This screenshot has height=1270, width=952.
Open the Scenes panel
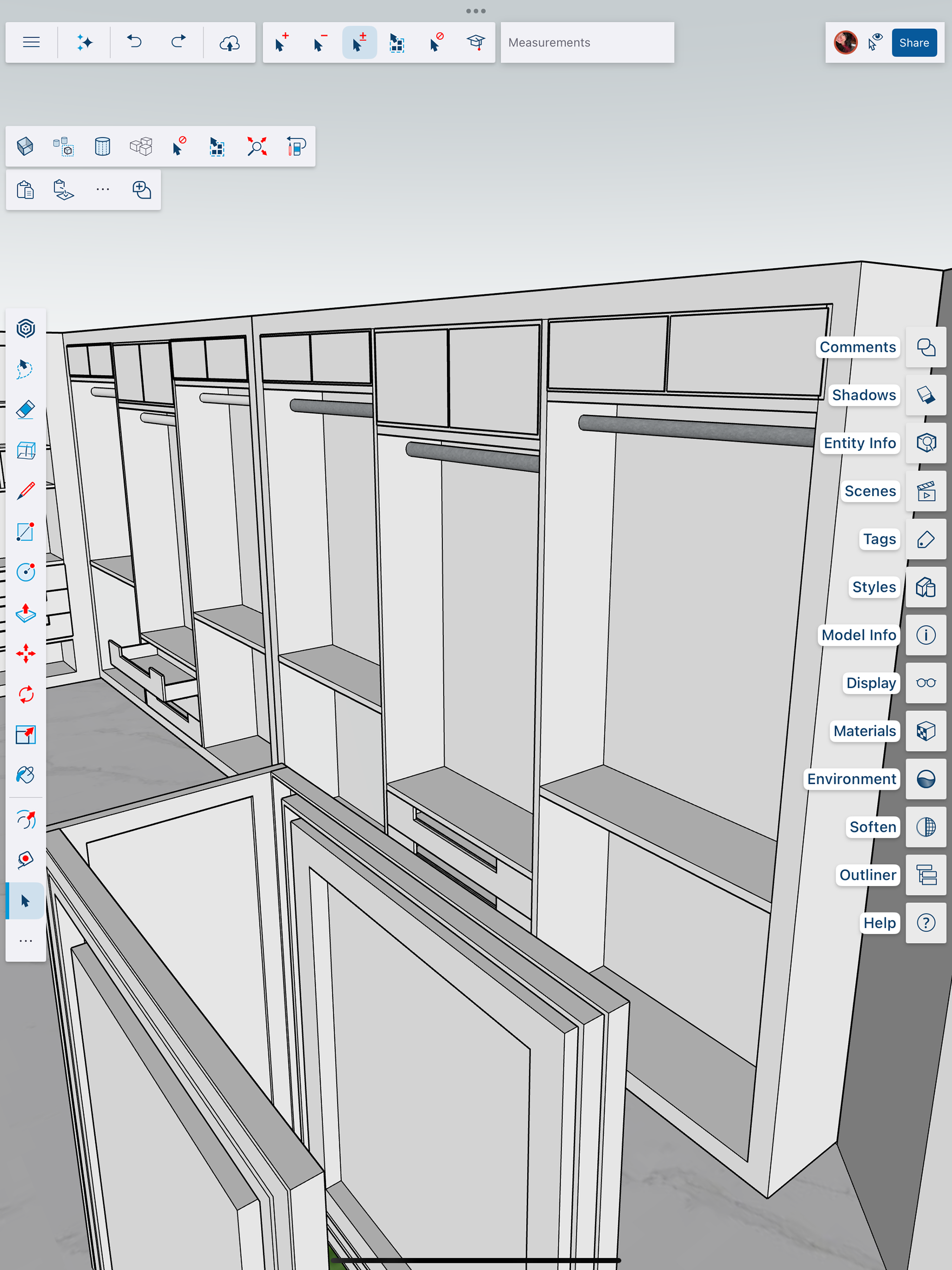coord(926,492)
